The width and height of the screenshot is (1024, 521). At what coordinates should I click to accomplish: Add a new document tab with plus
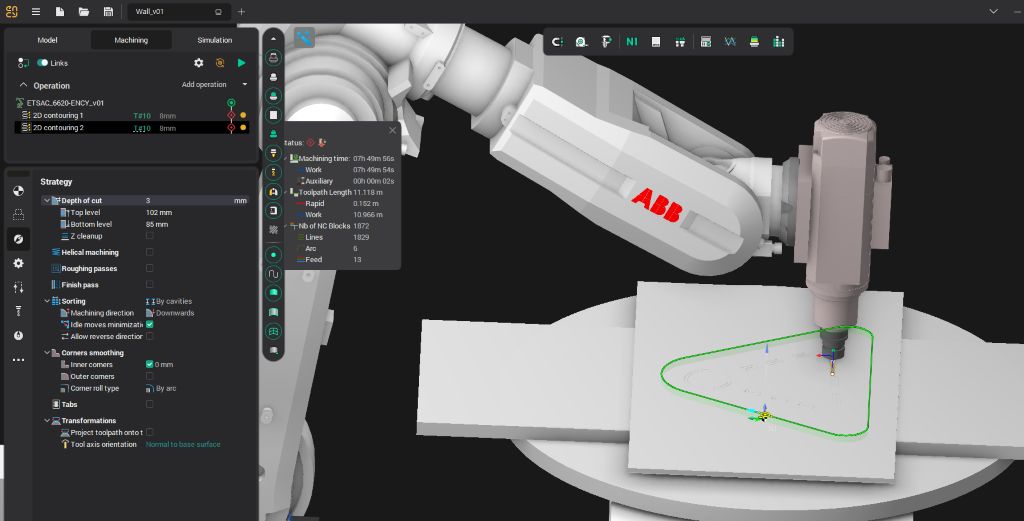click(241, 11)
